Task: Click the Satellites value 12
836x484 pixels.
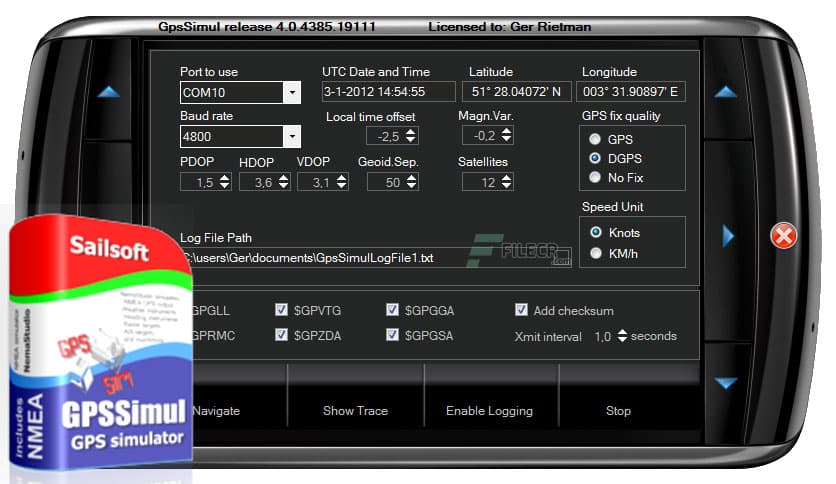Action: pyautogui.click(x=488, y=183)
